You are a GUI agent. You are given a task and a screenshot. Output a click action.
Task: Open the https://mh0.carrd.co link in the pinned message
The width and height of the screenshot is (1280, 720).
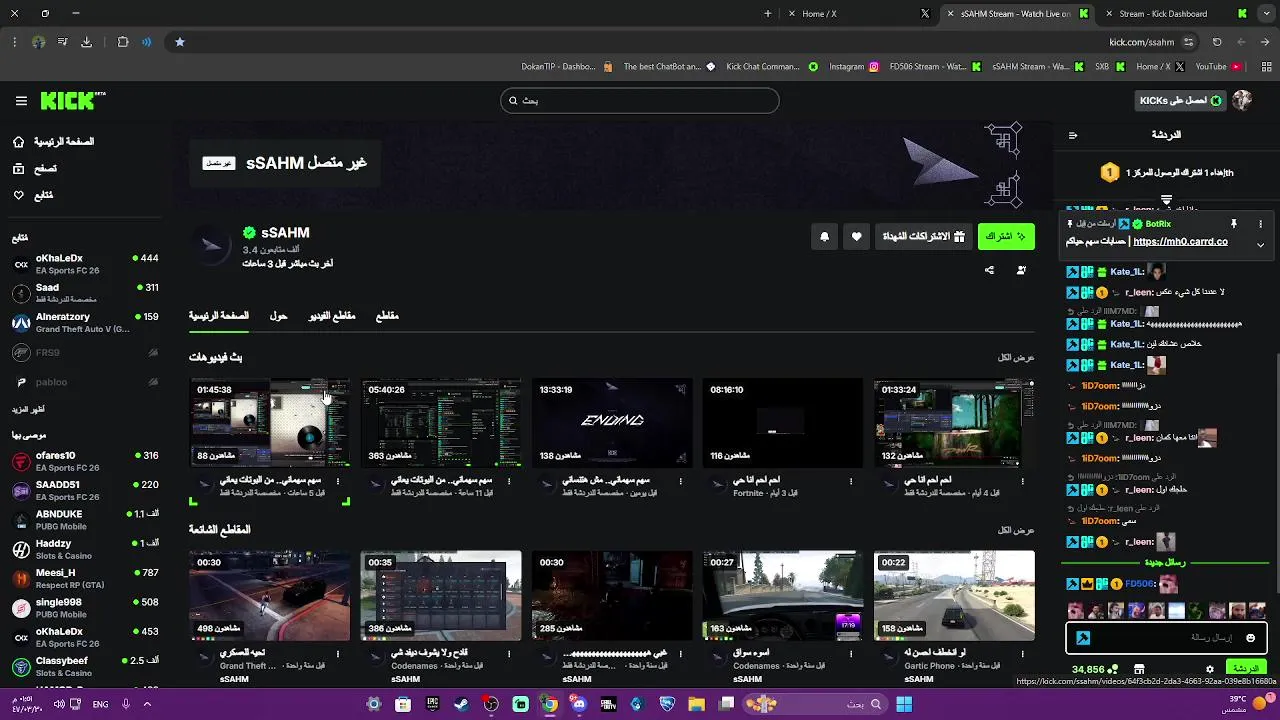pyautogui.click(x=1180, y=242)
